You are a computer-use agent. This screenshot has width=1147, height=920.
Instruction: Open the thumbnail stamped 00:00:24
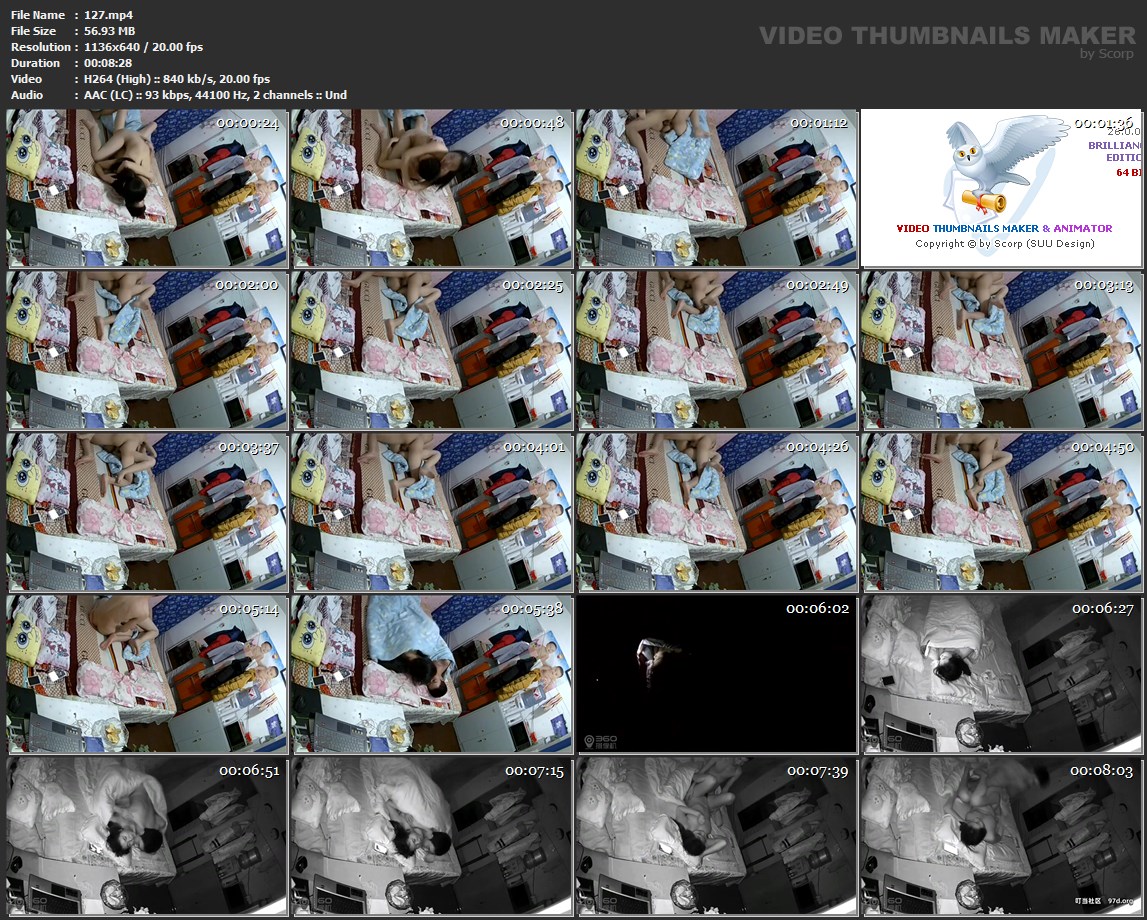[146, 188]
